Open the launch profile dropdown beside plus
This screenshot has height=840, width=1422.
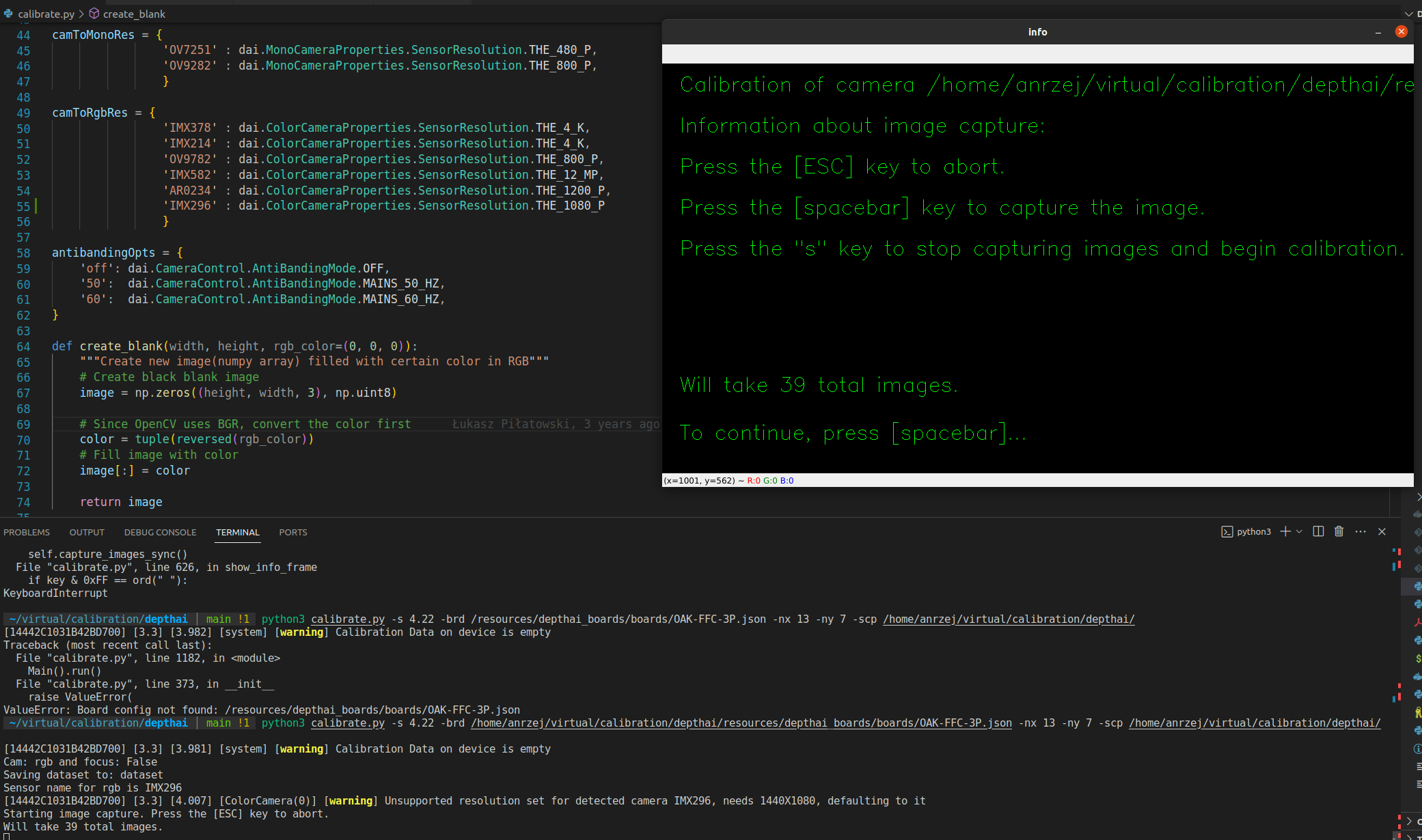(1299, 531)
